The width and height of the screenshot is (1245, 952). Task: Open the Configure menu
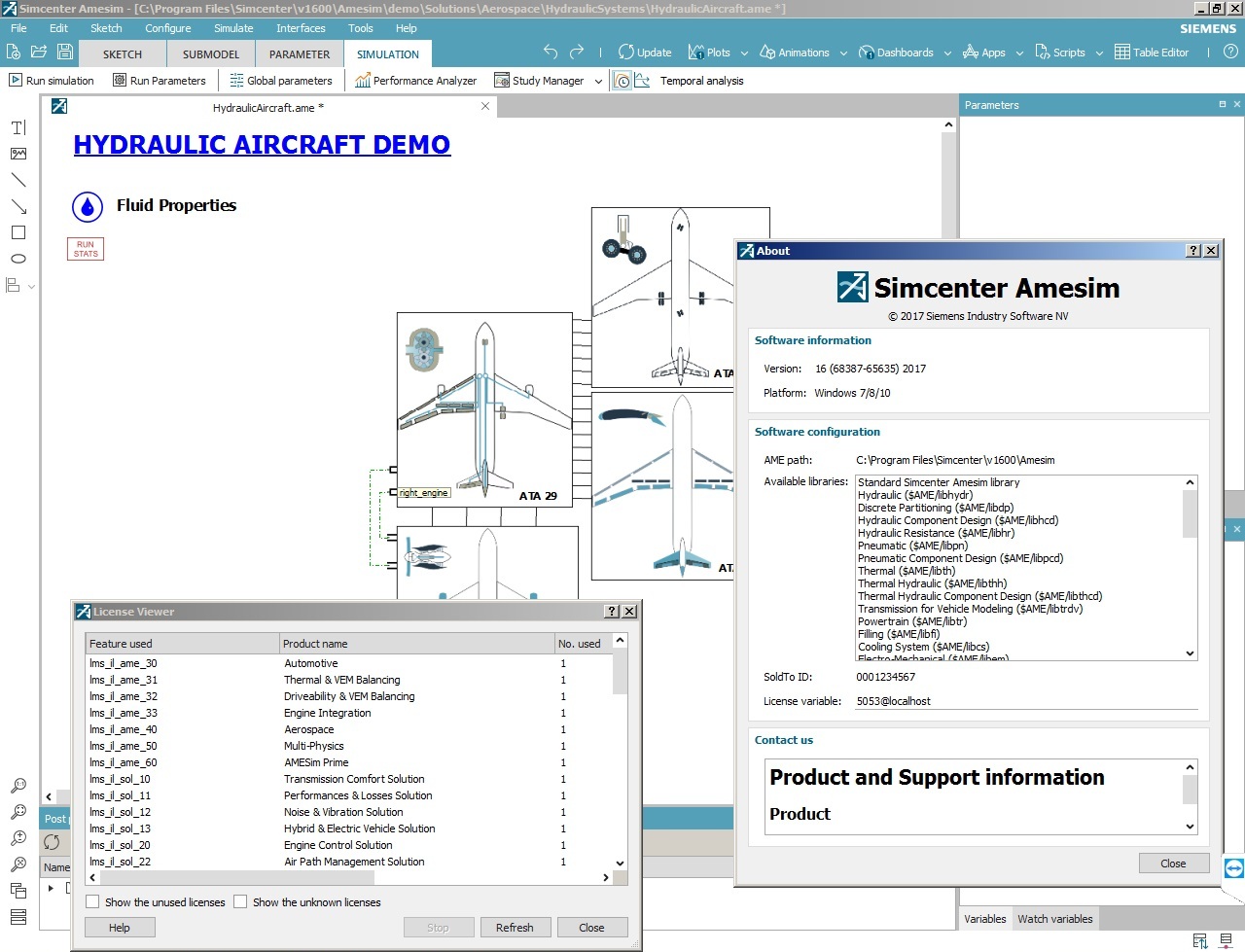pyautogui.click(x=168, y=28)
